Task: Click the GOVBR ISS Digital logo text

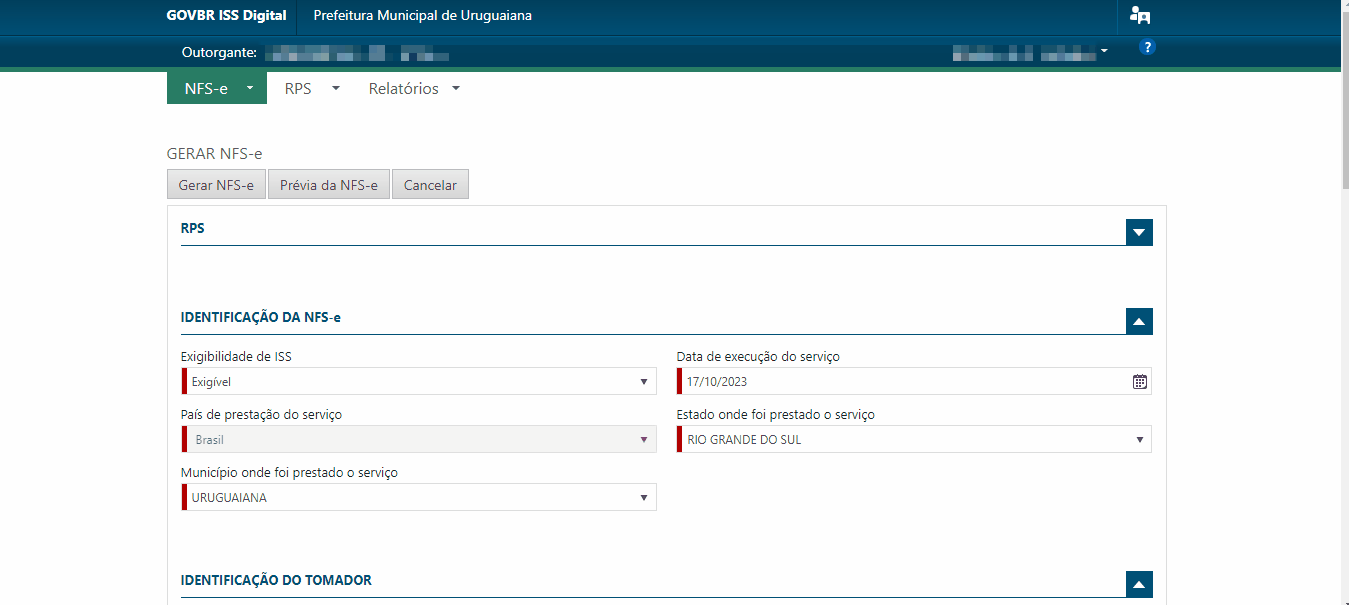Action: (226, 16)
